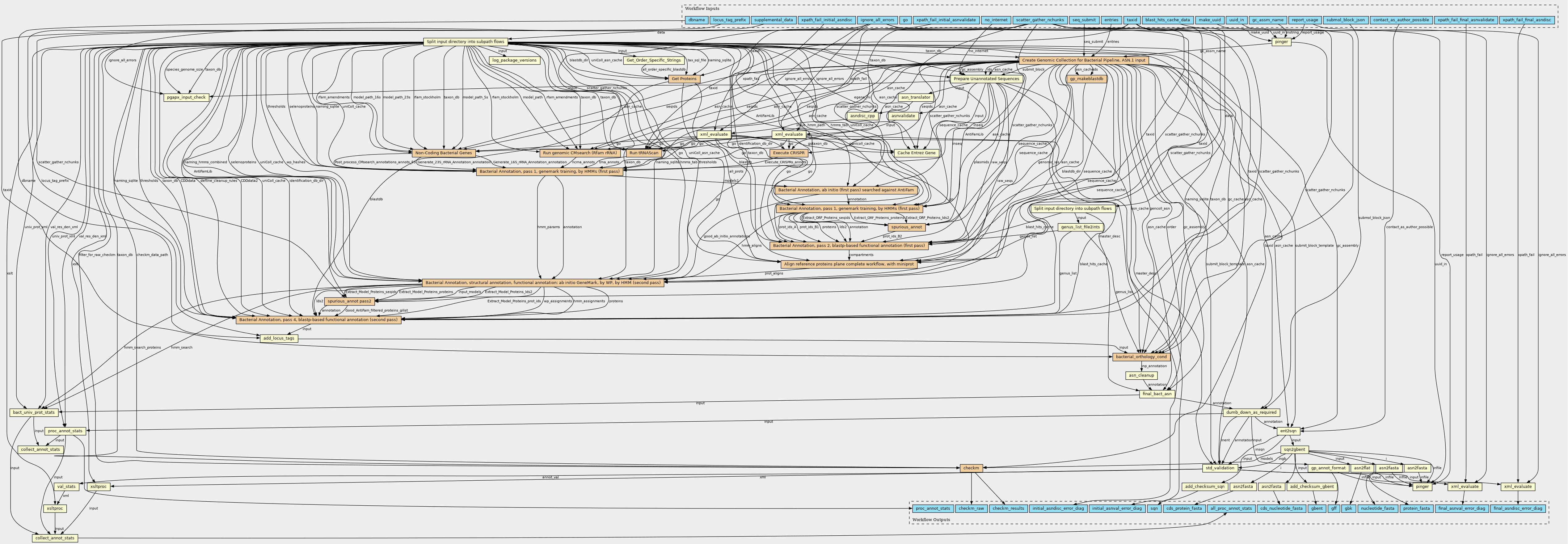The height and width of the screenshot is (544, 1568).
Task: Select the no_internet input node
Action: point(996,20)
